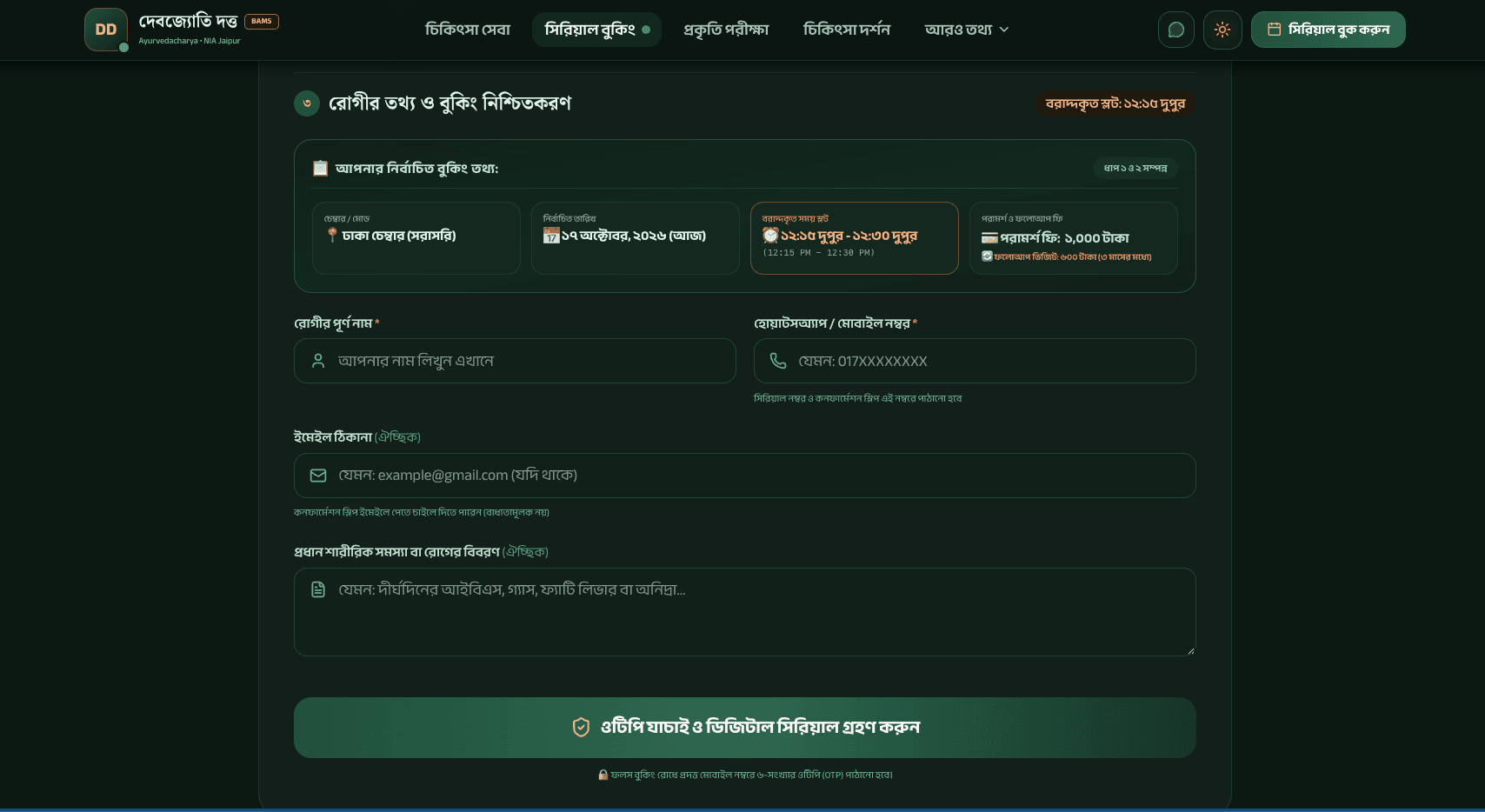Focus the symptoms description textarea
1485x812 pixels.
[x=745, y=612]
